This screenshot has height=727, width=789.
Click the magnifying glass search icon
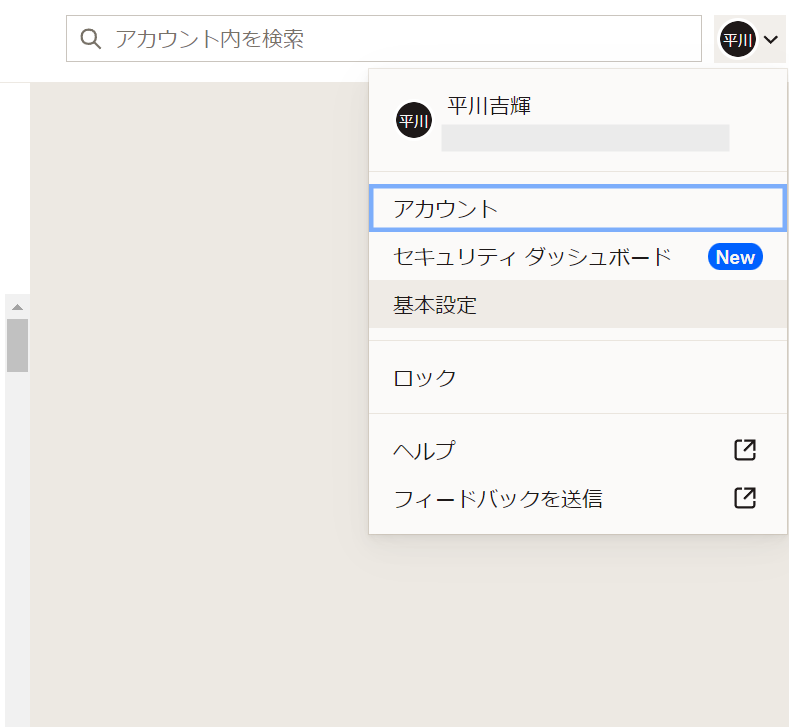91,39
